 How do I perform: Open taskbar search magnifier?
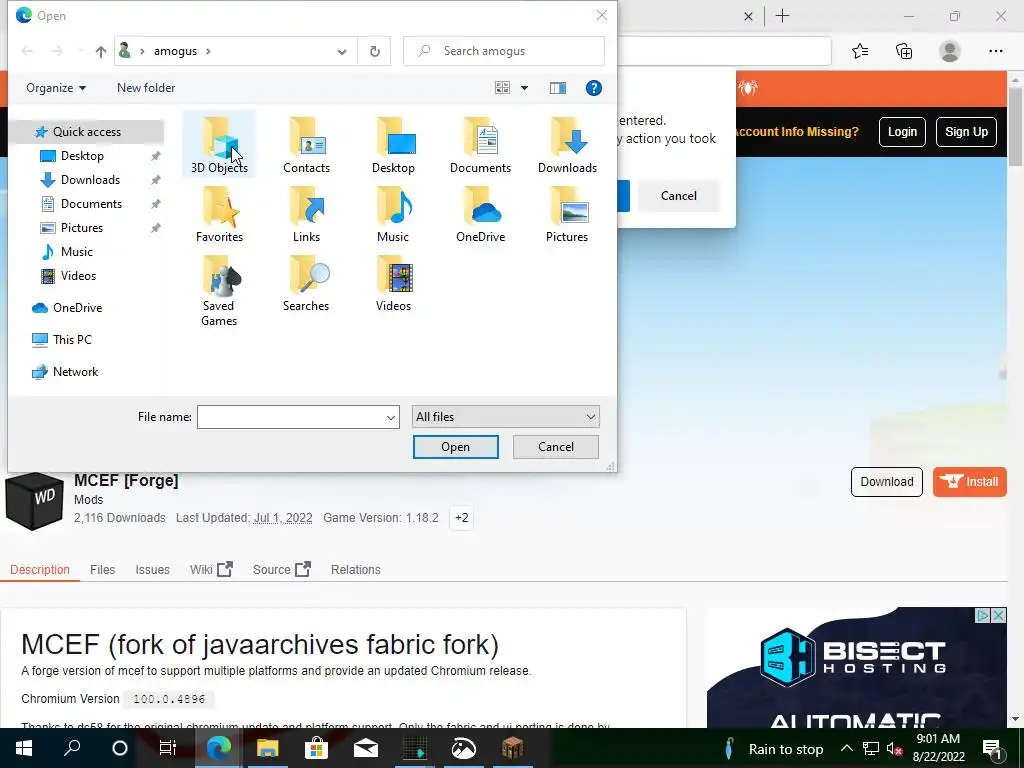(72, 748)
